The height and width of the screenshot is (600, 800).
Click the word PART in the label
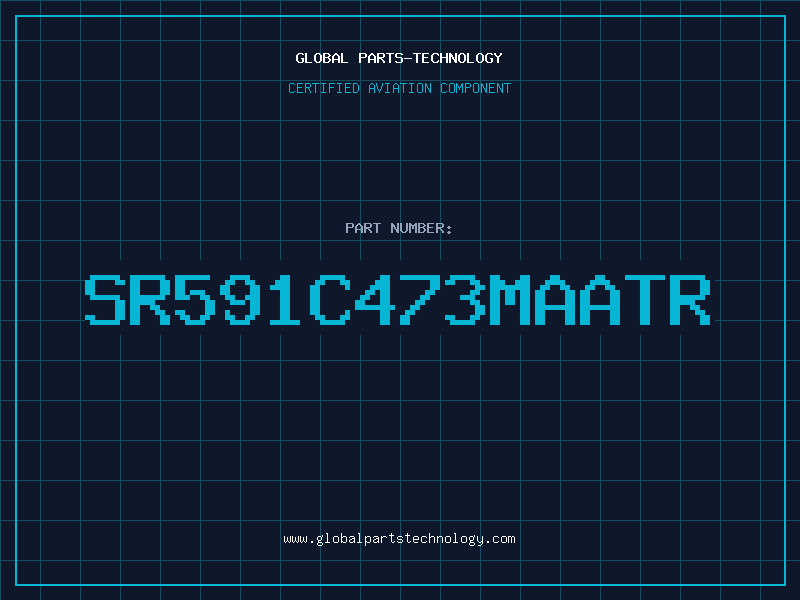[x=363, y=228]
